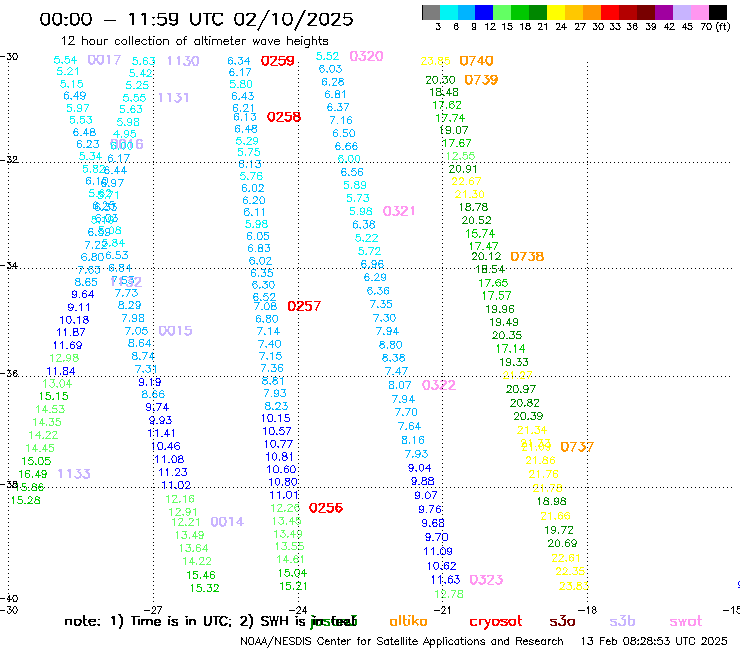Select the wave height value 22.67
The height and width of the screenshot is (650, 740).
(x=466, y=181)
